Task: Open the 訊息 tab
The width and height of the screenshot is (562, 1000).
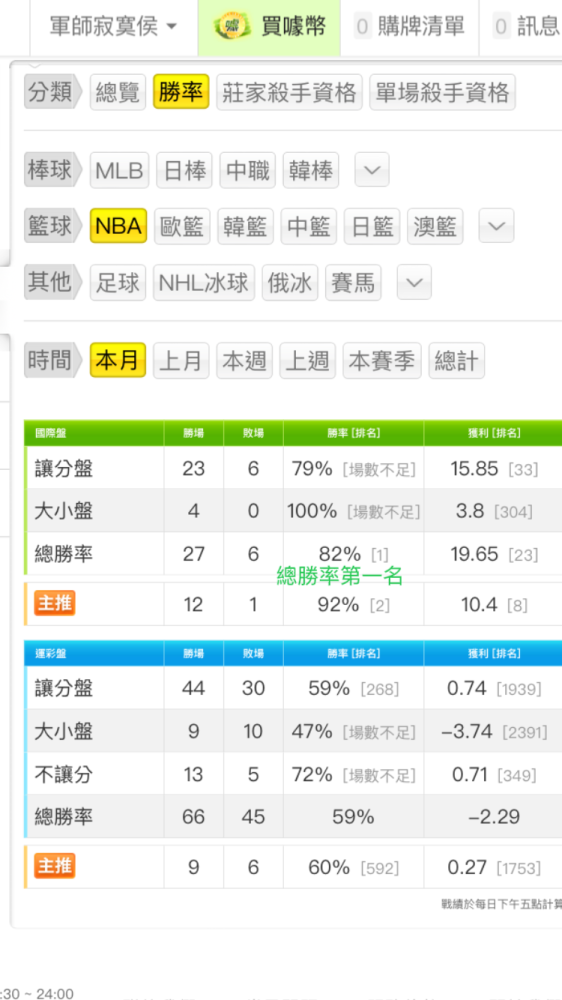Action: click(x=523, y=27)
